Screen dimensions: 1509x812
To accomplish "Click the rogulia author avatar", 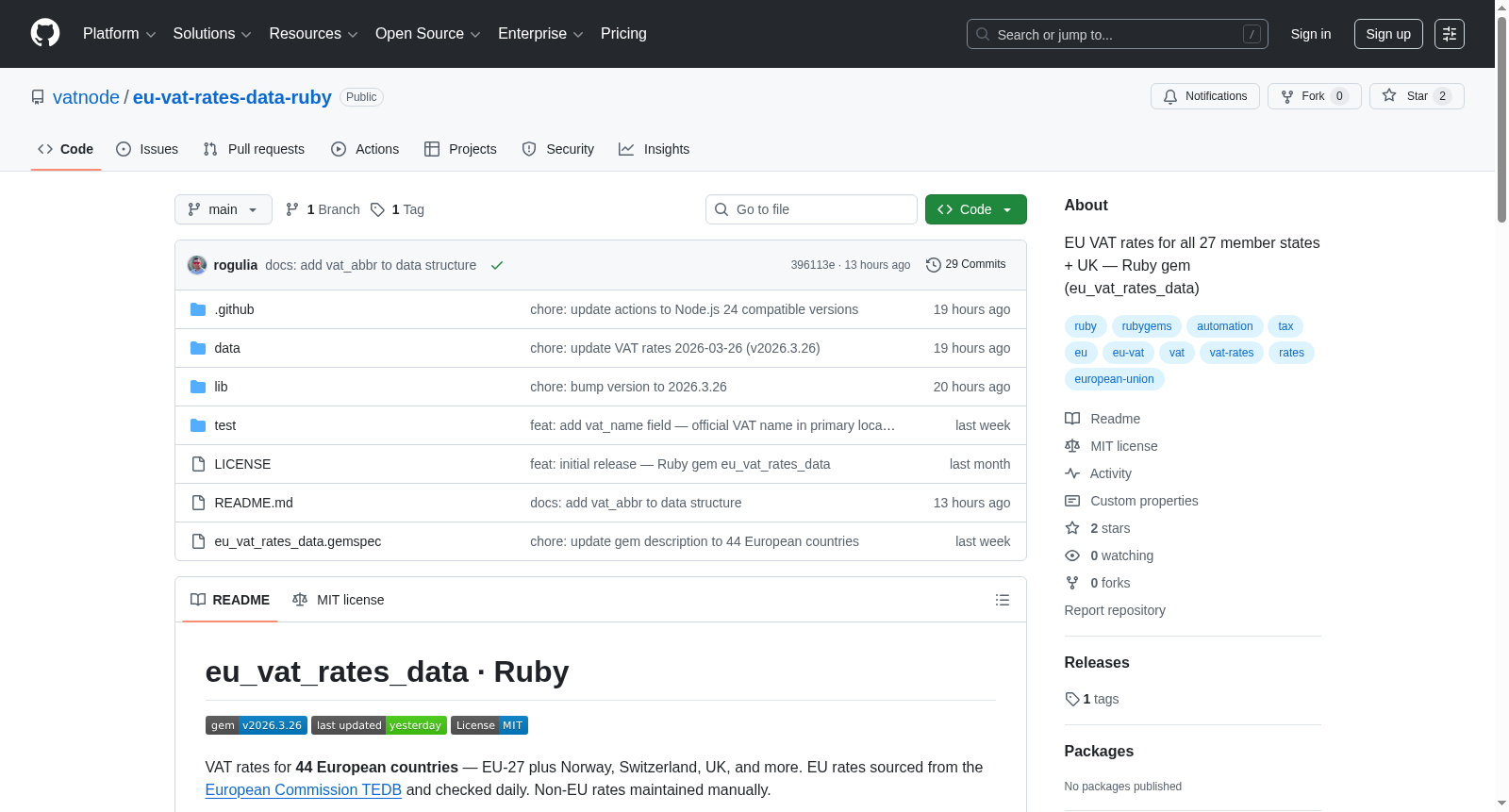I will (197, 265).
